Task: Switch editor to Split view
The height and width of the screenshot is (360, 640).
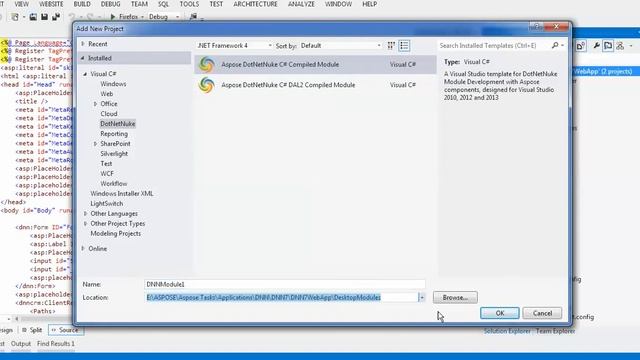Action: [x=32, y=330]
